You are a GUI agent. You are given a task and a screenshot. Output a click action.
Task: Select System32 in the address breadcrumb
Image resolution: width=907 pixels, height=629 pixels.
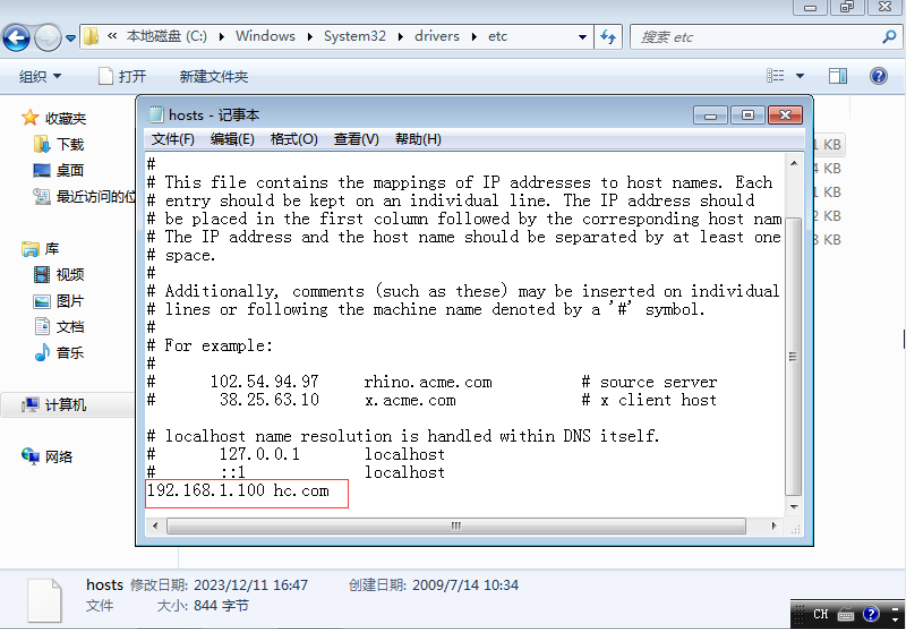tap(354, 36)
